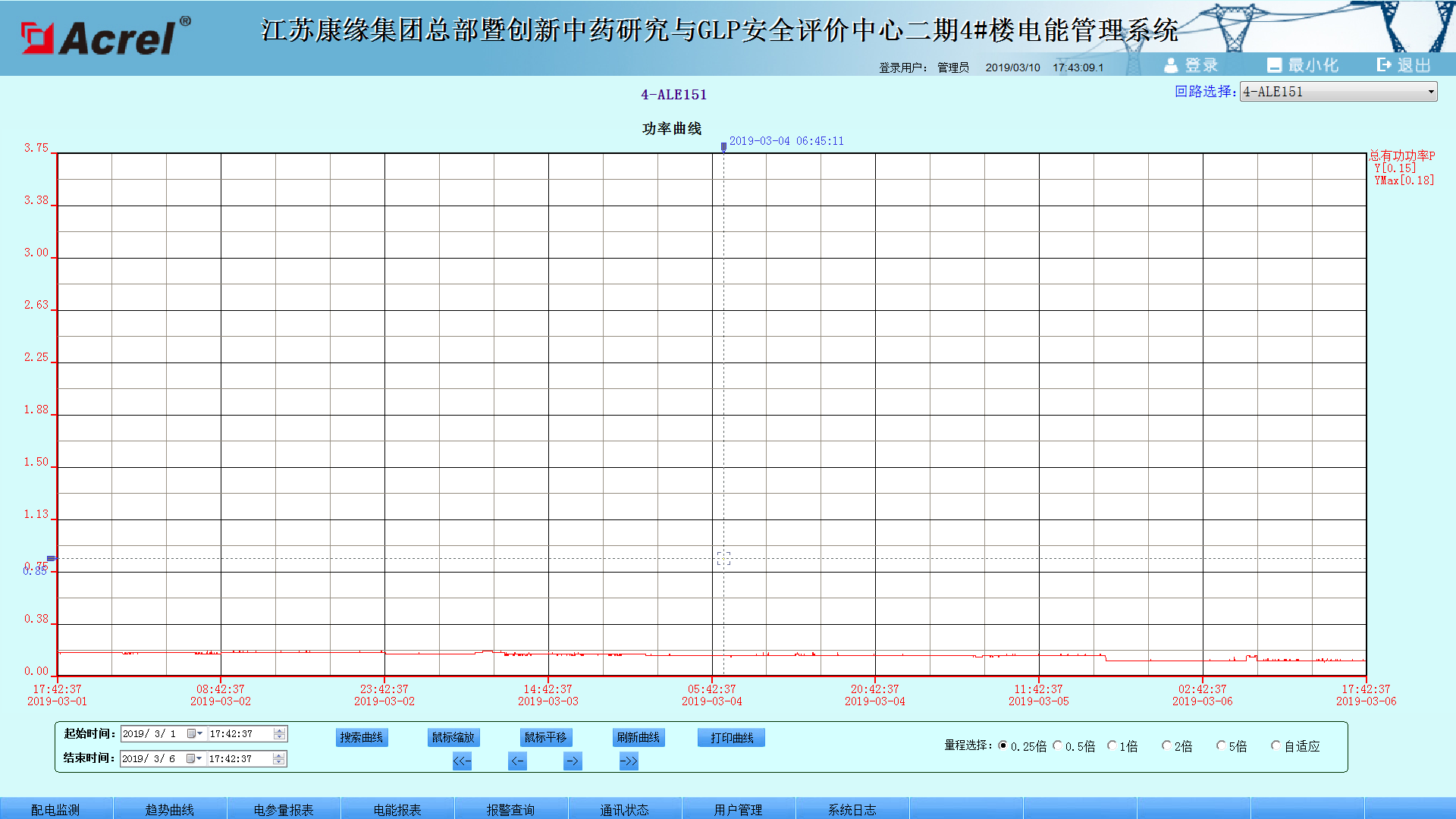Viewport: 1456px width, 819px height.
Task: Click the fast rewind <<- arrow button
Action: (462, 761)
